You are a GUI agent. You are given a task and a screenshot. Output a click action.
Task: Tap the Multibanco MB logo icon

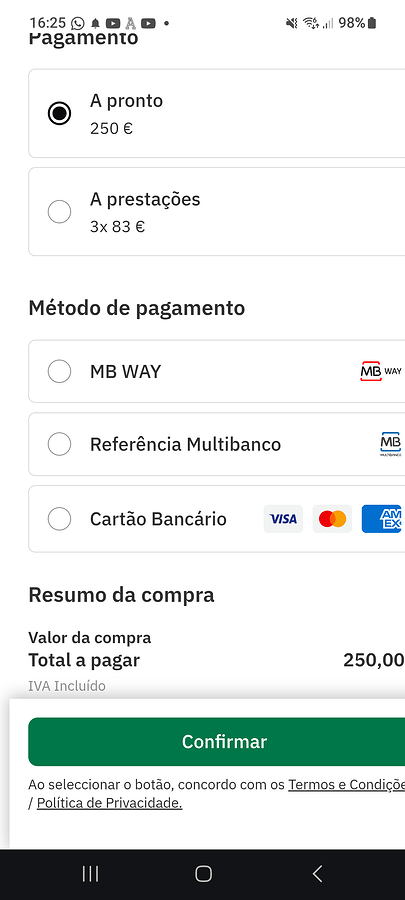click(x=391, y=444)
